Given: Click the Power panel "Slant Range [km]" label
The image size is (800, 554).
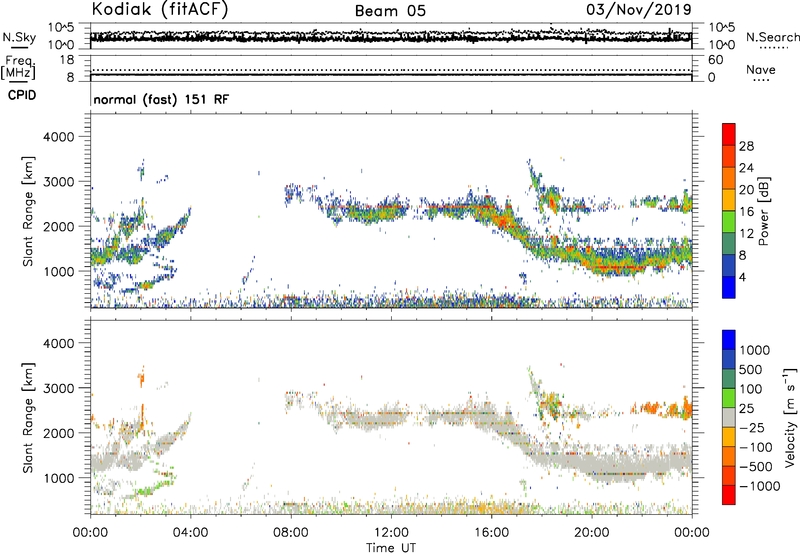Looking at the screenshot, I should click(x=28, y=211).
